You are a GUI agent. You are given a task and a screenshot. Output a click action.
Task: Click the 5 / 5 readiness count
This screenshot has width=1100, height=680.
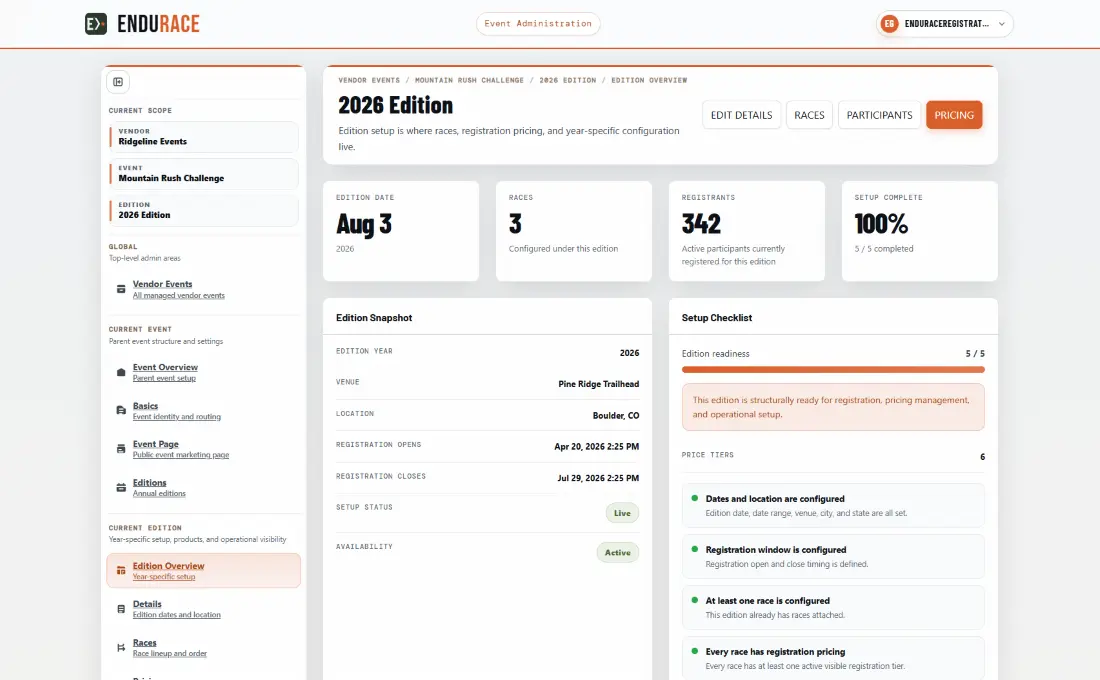tap(975, 354)
